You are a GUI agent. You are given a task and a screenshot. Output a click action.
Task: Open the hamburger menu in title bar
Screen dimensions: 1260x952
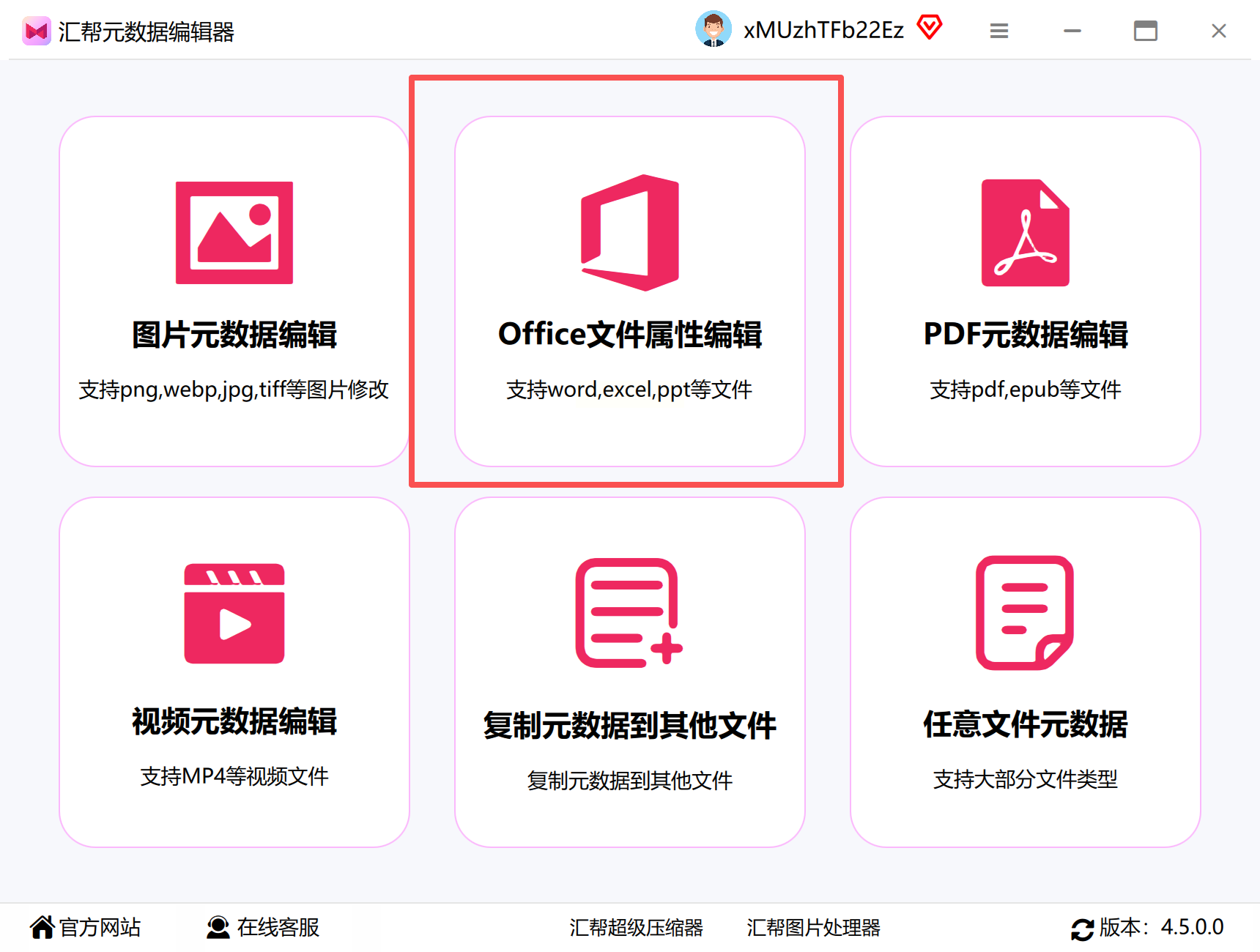coord(999,31)
